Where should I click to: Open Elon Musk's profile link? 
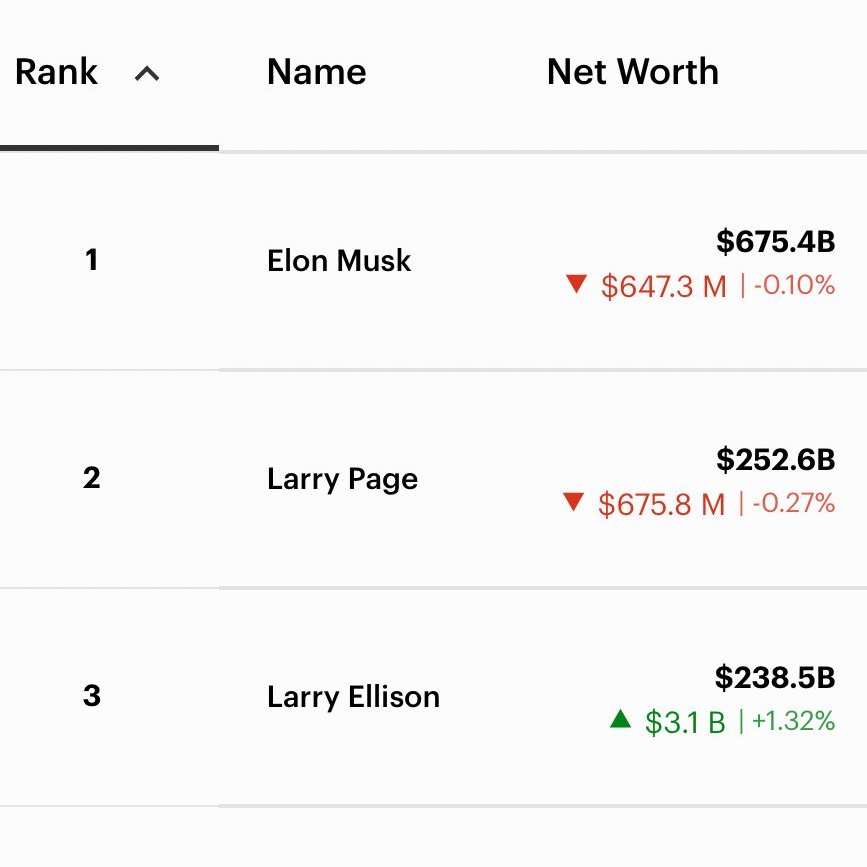click(339, 261)
